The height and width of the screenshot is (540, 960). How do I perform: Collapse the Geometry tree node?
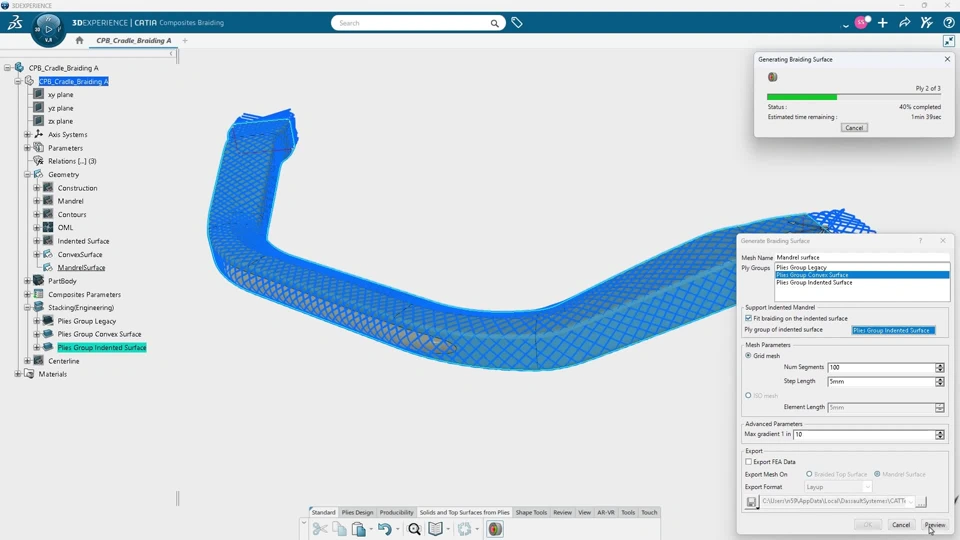click(27, 174)
